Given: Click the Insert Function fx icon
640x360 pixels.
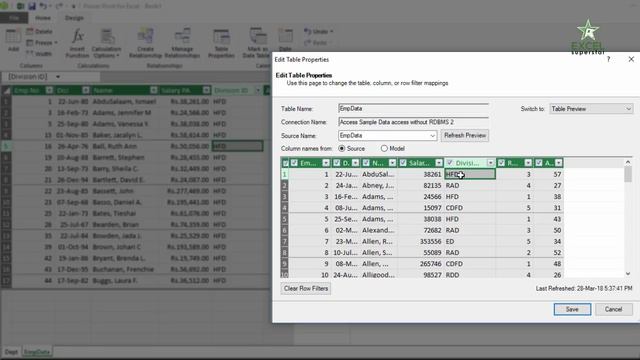Looking at the screenshot, I should [77, 43].
